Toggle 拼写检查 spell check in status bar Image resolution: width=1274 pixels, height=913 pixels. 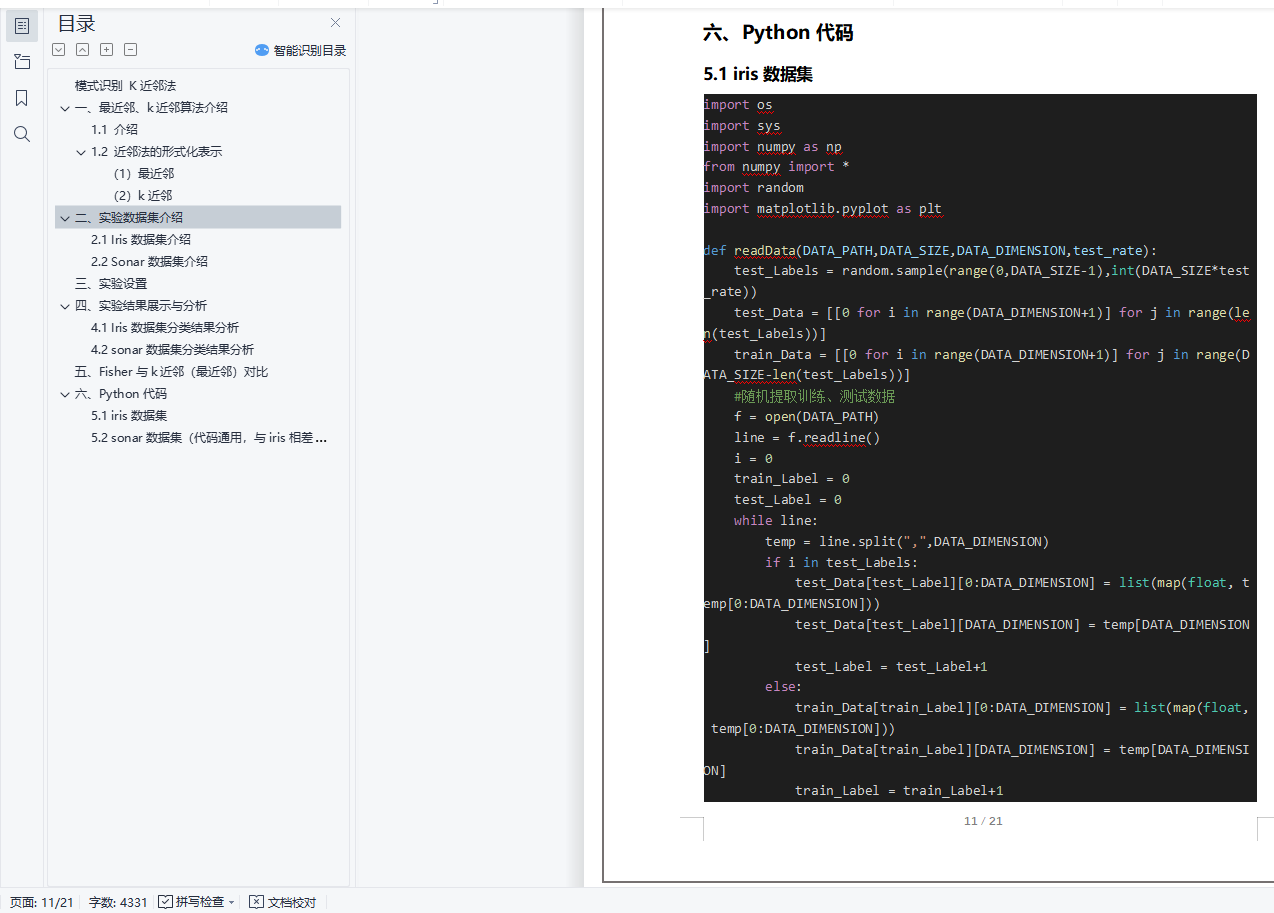pyautogui.click(x=191, y=902)
